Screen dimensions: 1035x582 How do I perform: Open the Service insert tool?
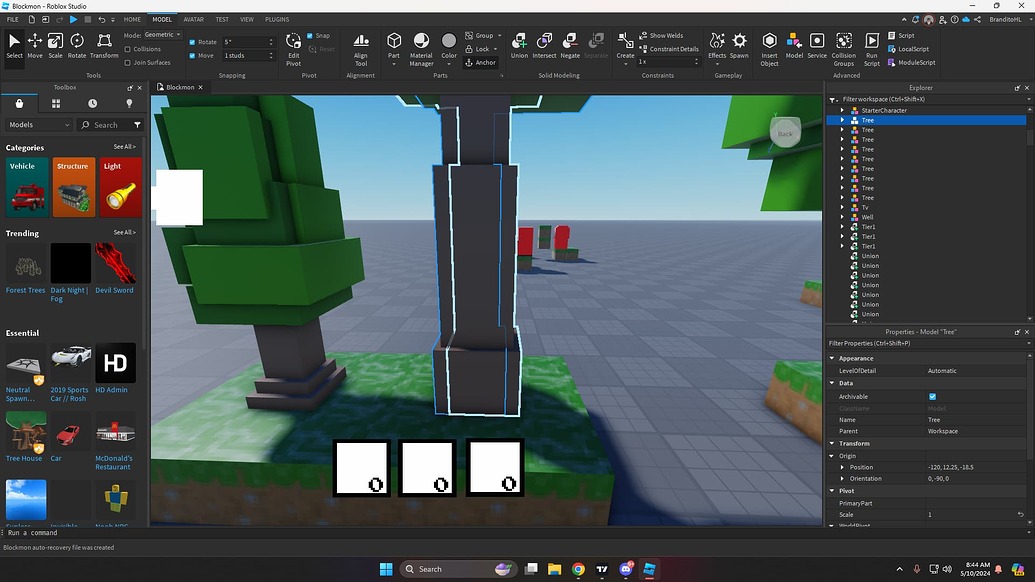817,46
